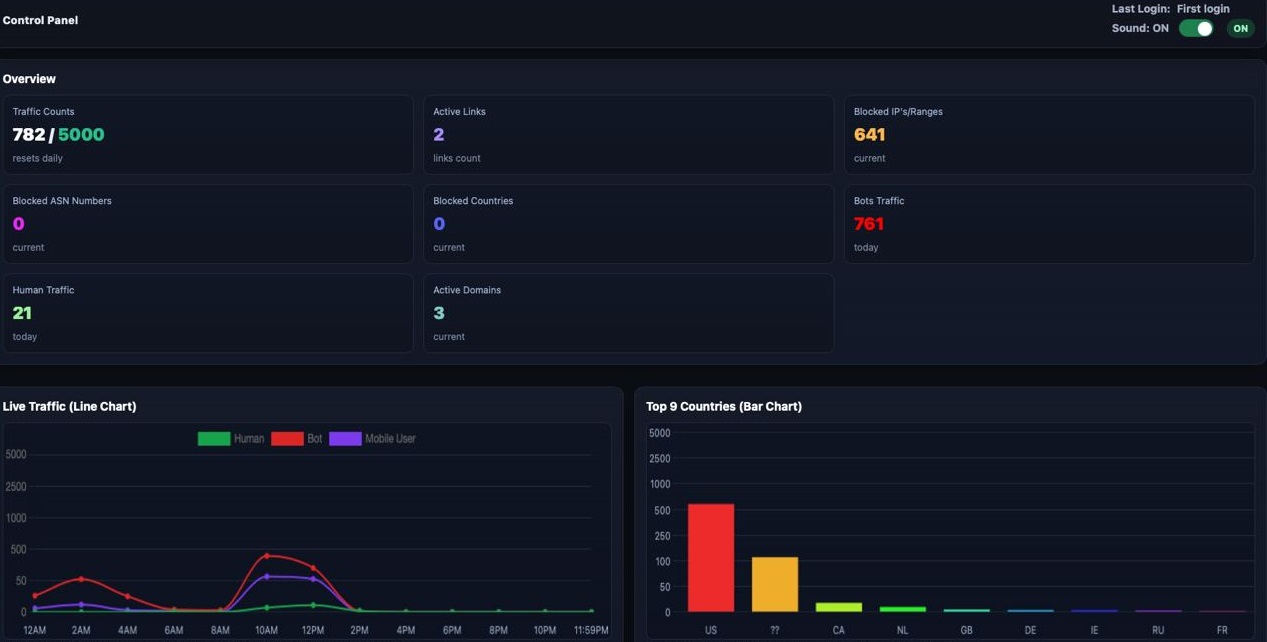Click the Bot data point at 2AM

coord(81,579)
